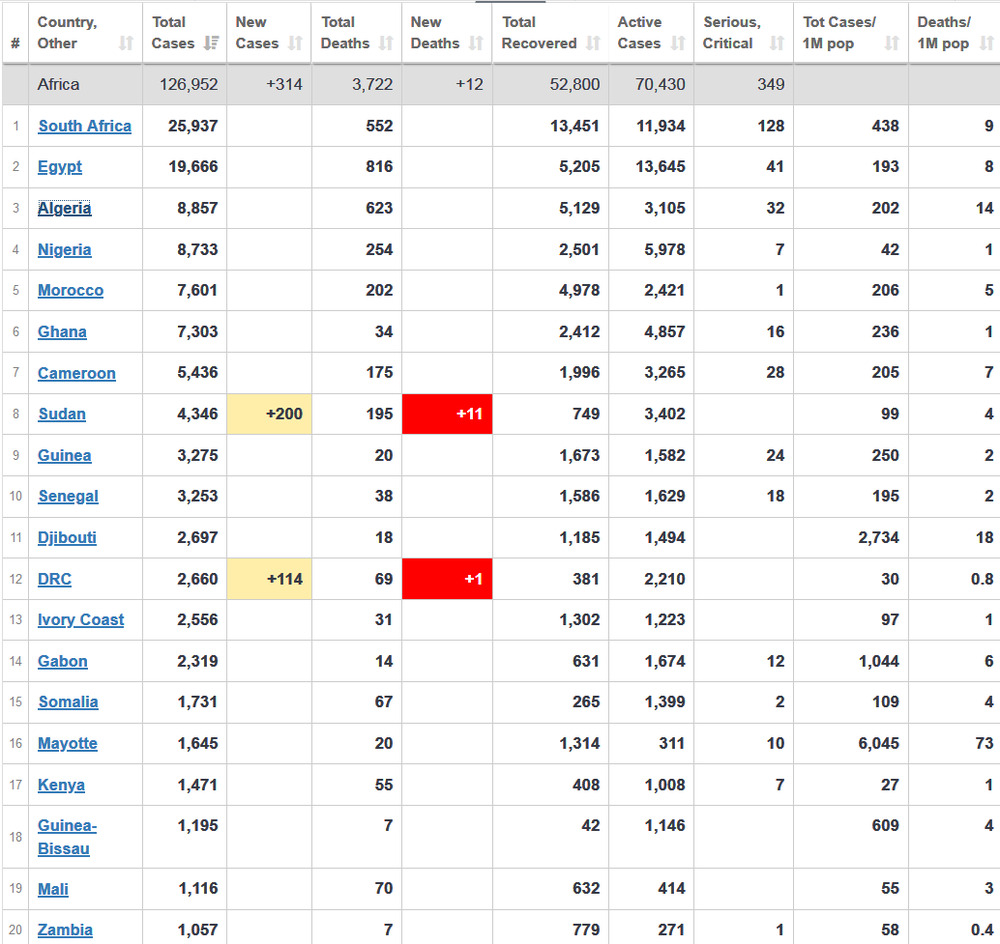
Task: Click the New Deaths sort icon
Action: [476, 43]
